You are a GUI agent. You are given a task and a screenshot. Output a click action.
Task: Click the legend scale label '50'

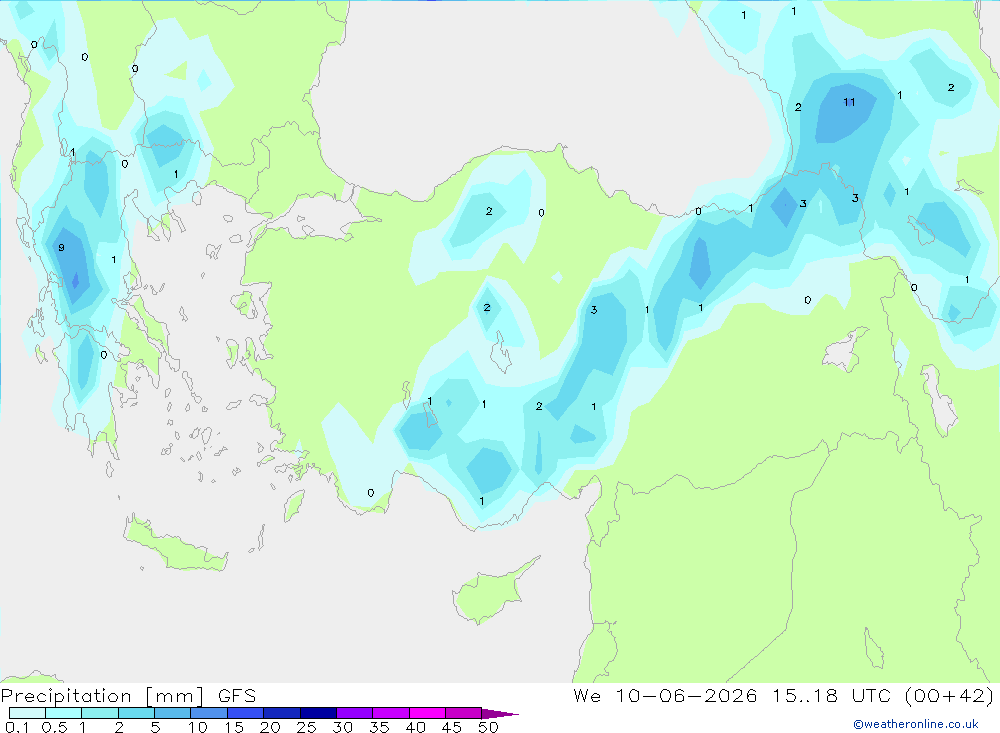(488, 727)
